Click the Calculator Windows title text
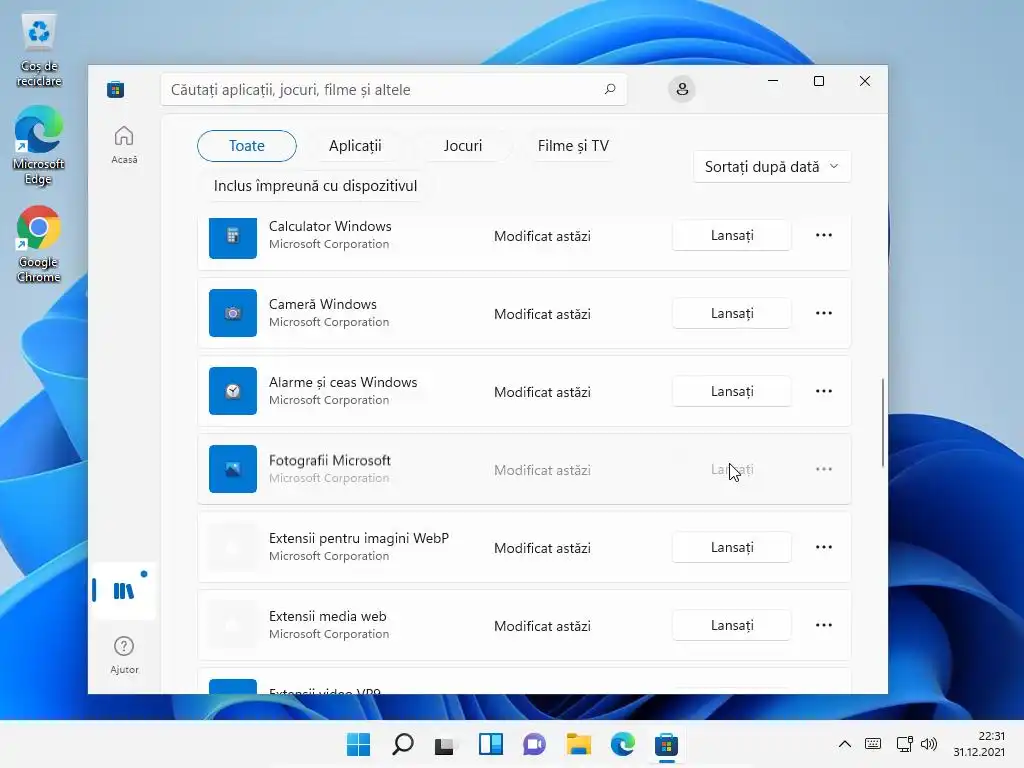Viewport: 1024px width, 768px height. click(x=330, y=226)
